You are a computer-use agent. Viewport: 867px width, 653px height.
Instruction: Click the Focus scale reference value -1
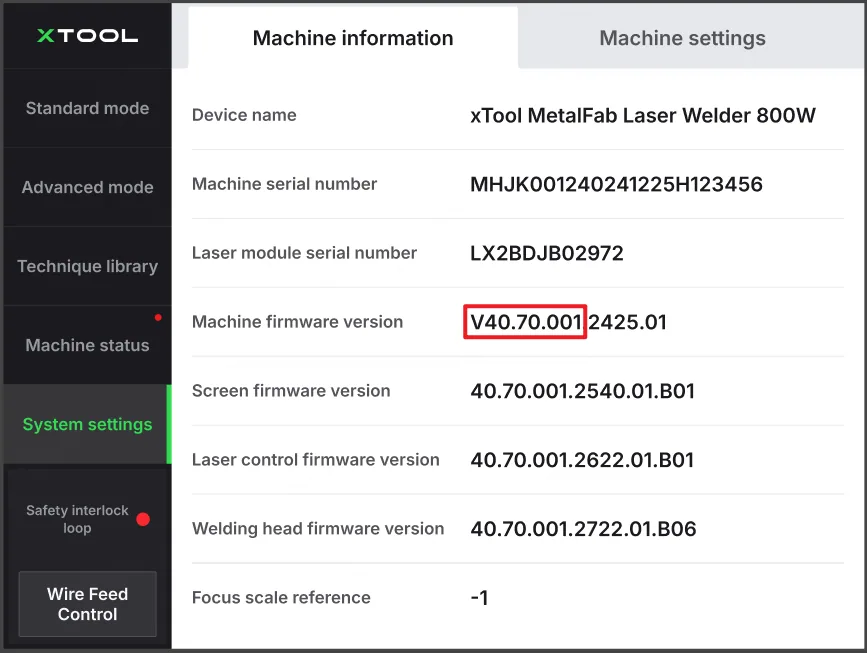pyautogui.click(x=479, y=598)
